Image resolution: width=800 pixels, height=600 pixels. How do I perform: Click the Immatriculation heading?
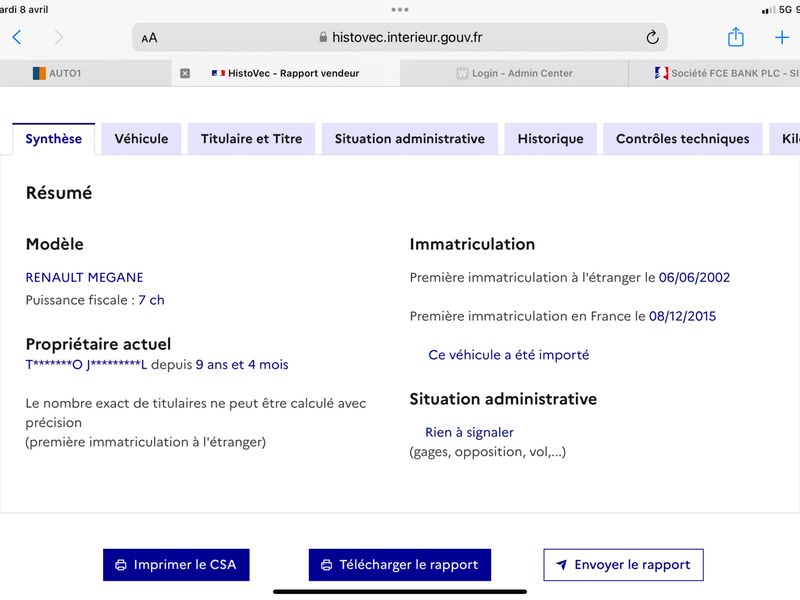point(472,244)
